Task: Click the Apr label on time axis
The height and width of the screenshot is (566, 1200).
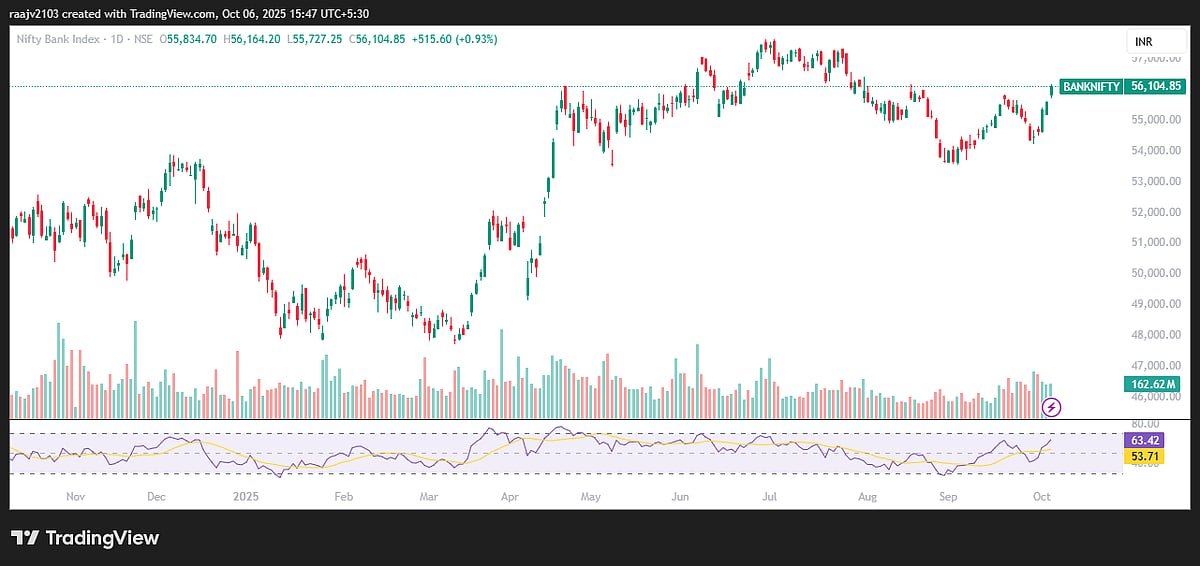Action: tap(508, 495)
